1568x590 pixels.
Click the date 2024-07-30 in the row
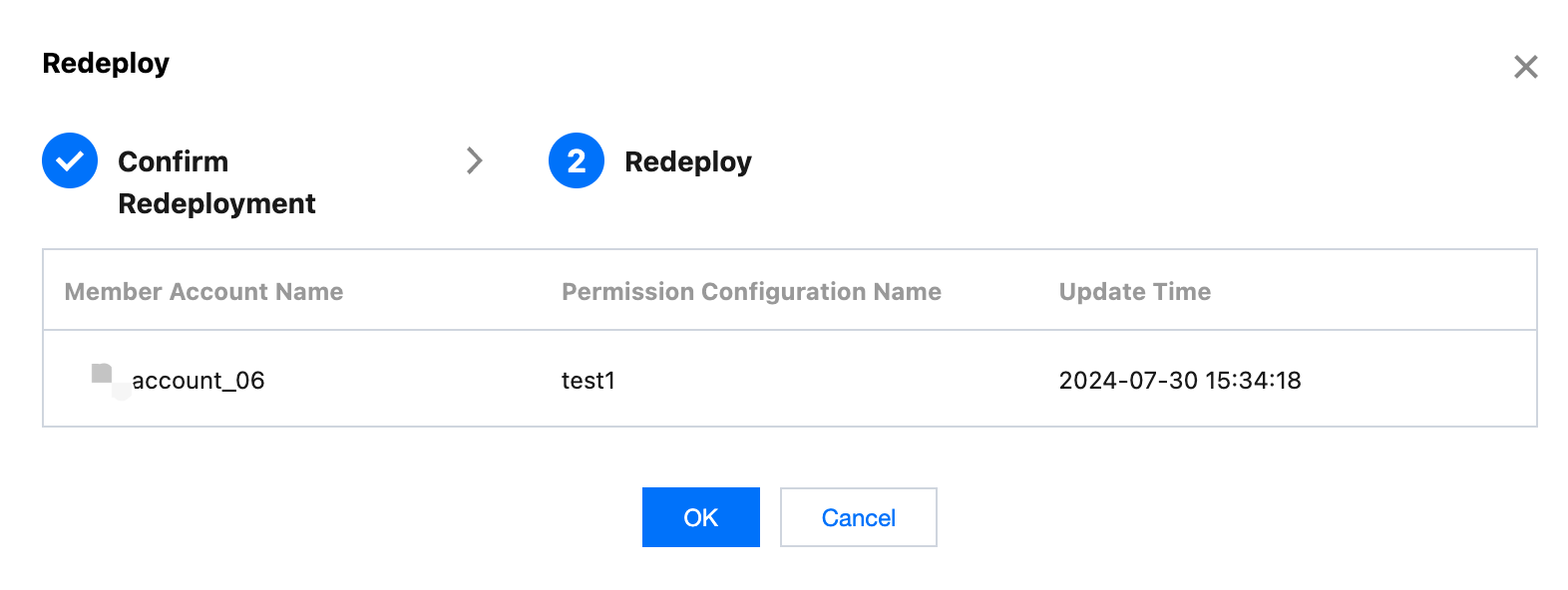[x=1128, y=381]
